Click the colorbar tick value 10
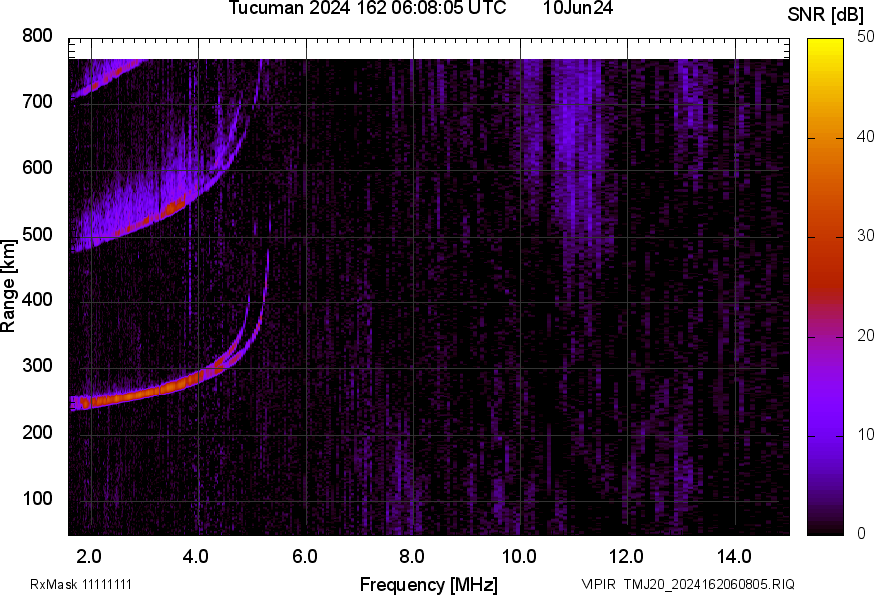 click(865, 435)
